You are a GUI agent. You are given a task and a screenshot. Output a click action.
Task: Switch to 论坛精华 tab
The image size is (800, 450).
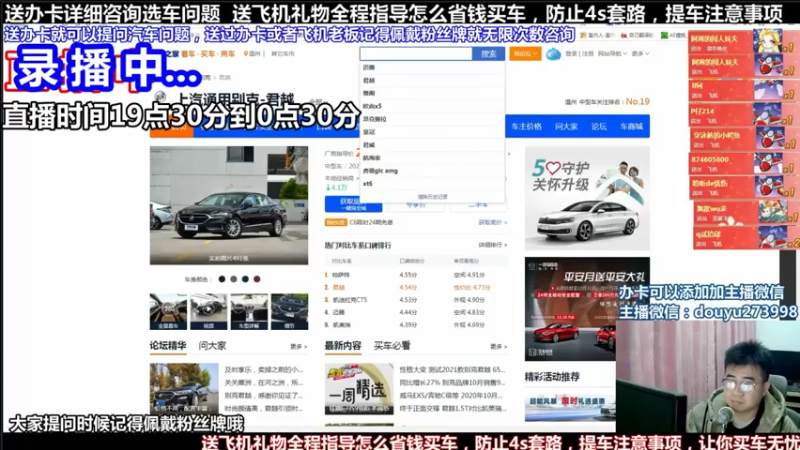point(168,345)
